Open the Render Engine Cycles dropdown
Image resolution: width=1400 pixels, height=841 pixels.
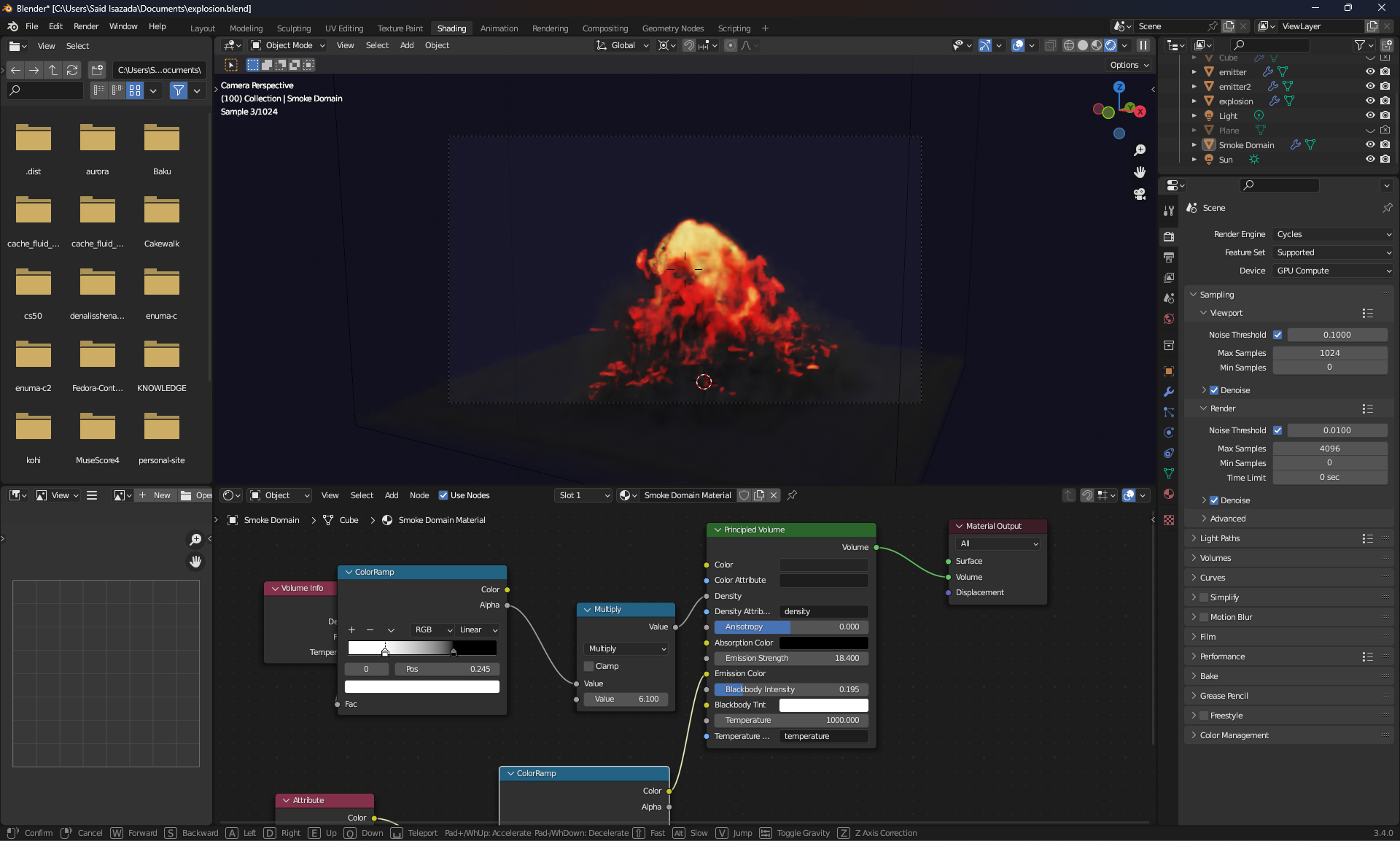1333,234
